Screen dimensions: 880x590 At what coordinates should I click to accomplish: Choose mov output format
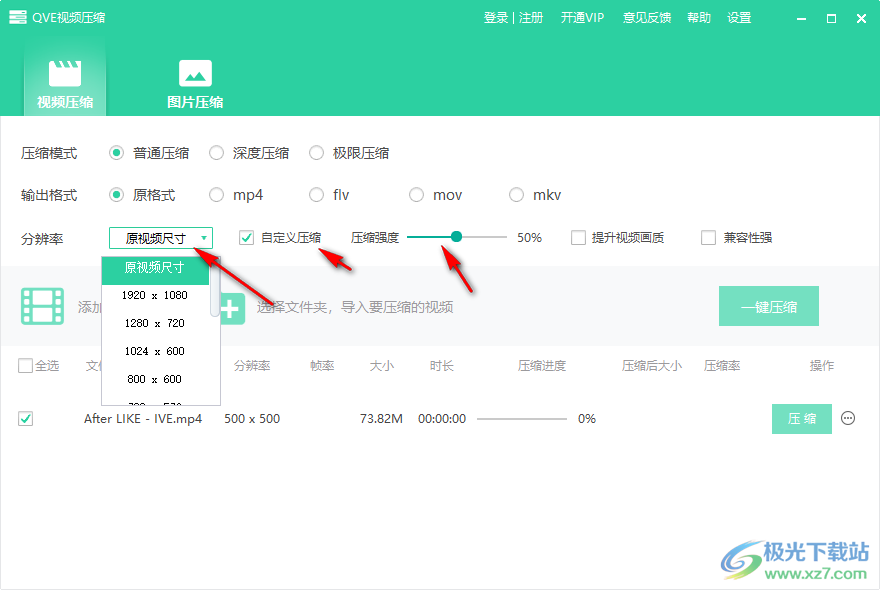416,195
